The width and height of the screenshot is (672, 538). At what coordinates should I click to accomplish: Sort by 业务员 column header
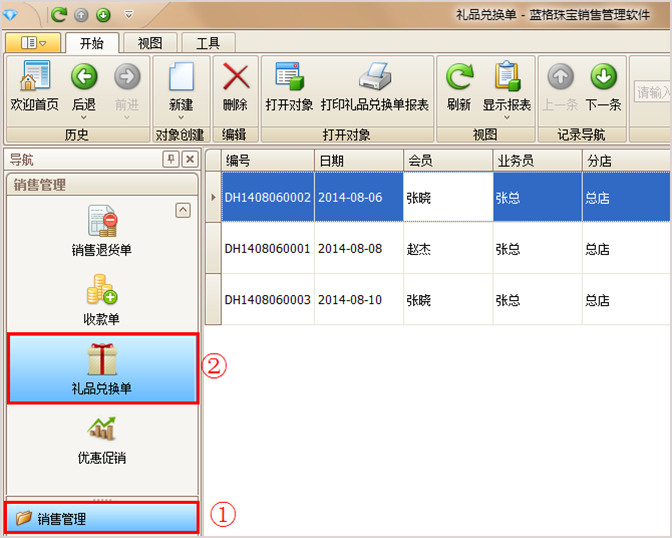537,161
